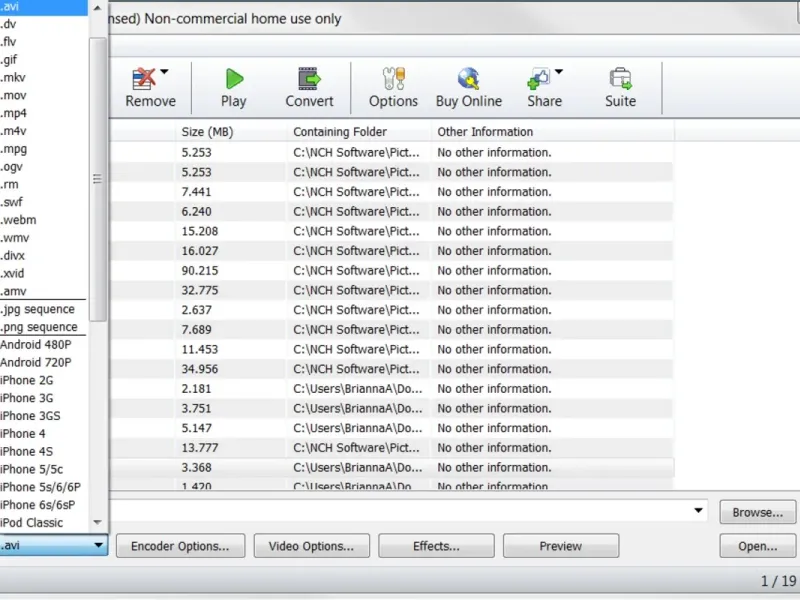800x600 pixels.
Task: Click the format list scroll-down arrow
Action: click(x=97, y=522)
